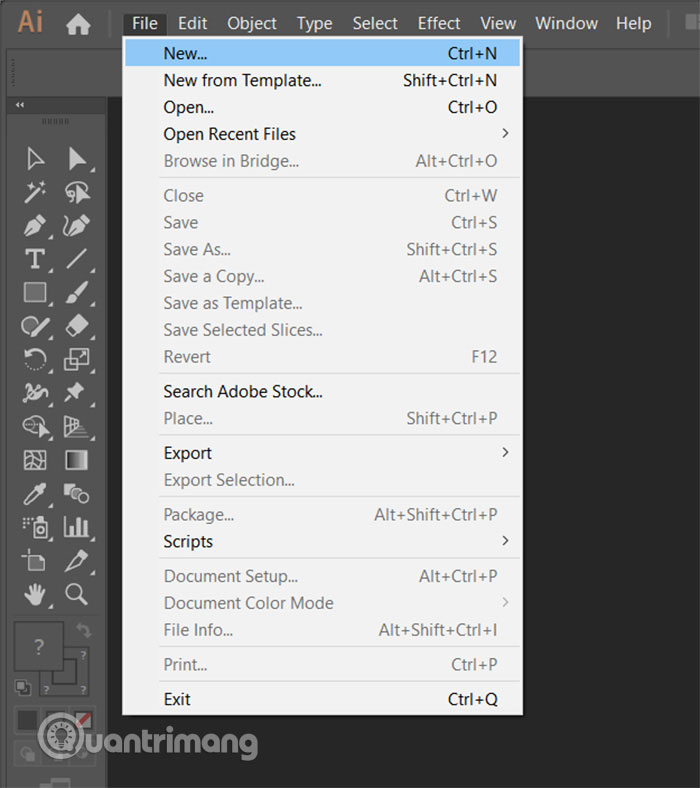Select the Mesh tool

click(35, 460)
